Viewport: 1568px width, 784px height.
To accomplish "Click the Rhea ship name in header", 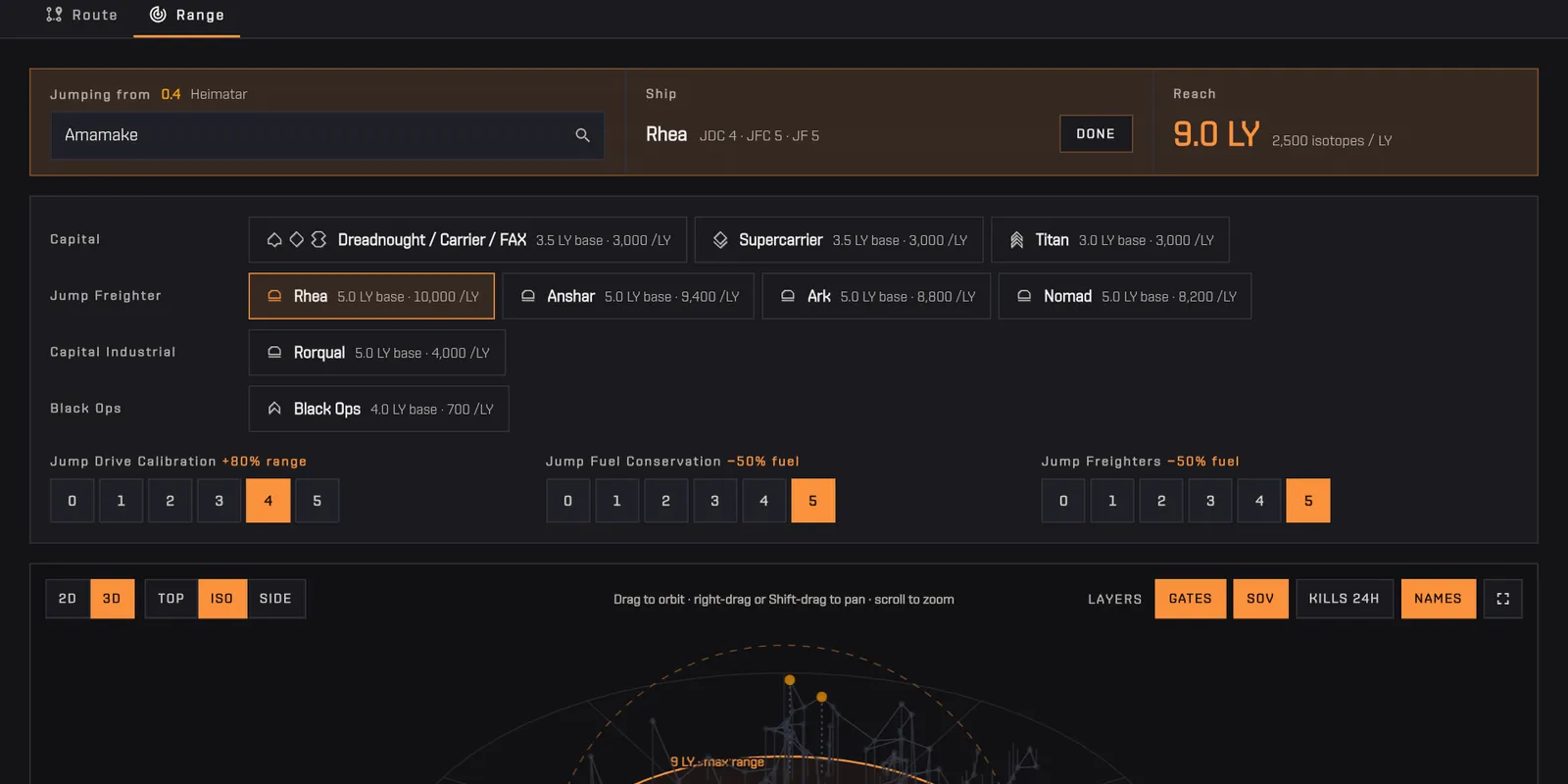I will click(x=666, y=134).
